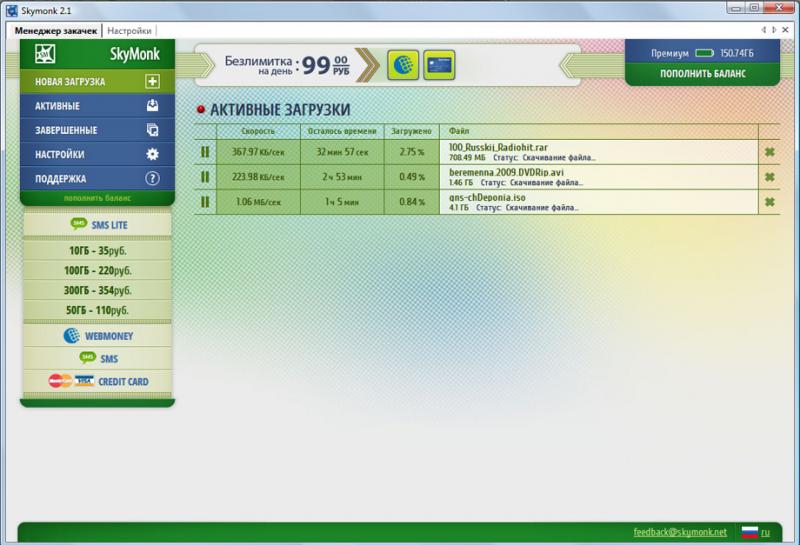Click the Осталось времени column header

pos(342,131)
